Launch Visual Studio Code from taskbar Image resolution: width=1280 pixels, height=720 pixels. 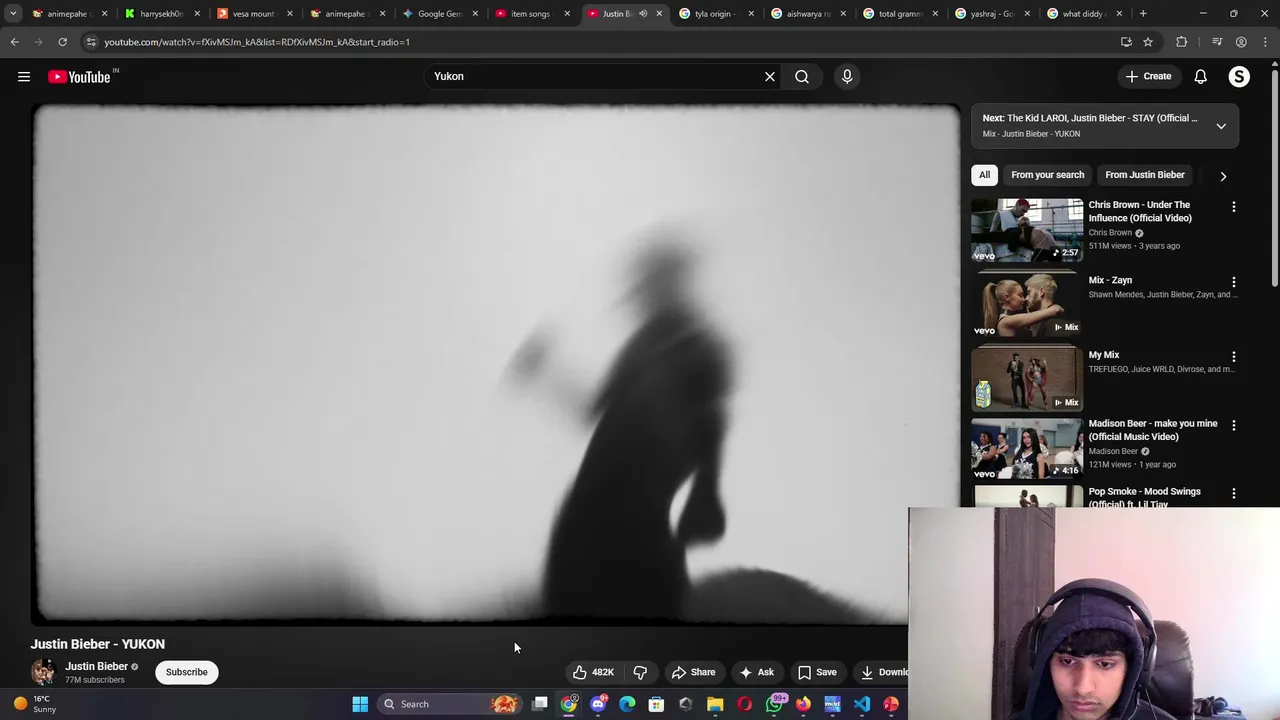click(x=862, y=704)
